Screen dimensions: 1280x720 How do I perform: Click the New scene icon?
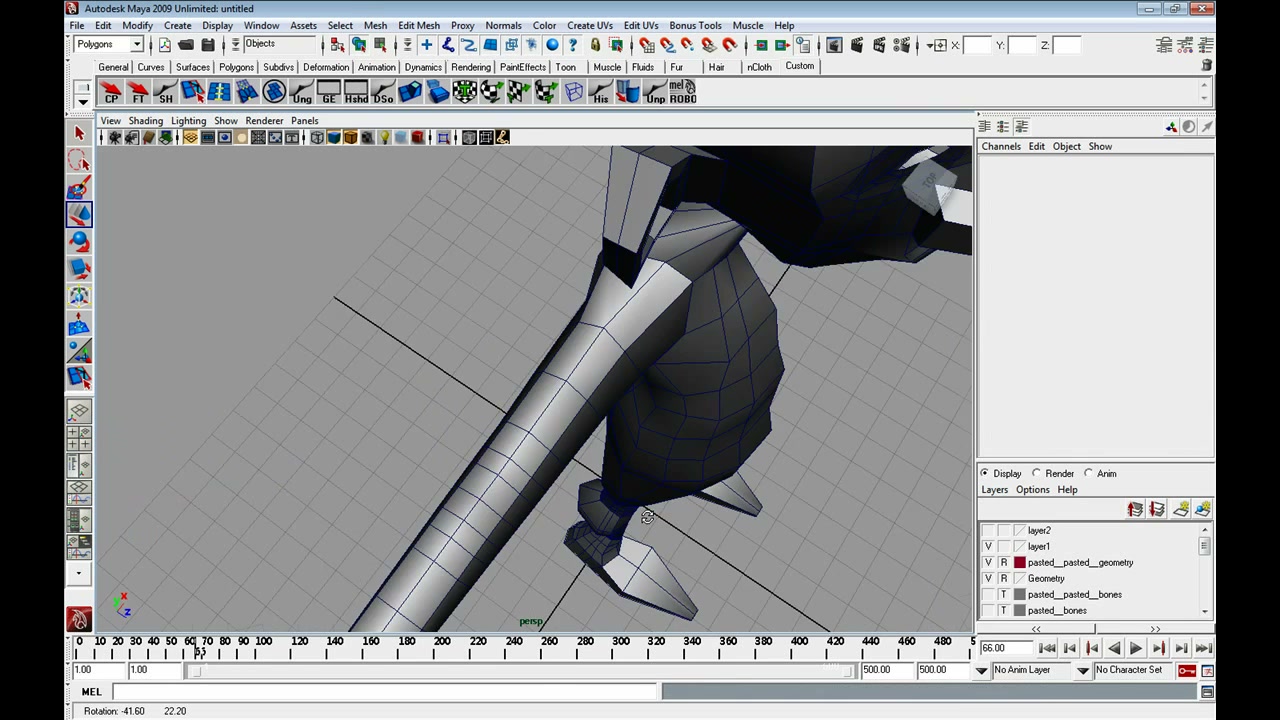tap(164, 45)
